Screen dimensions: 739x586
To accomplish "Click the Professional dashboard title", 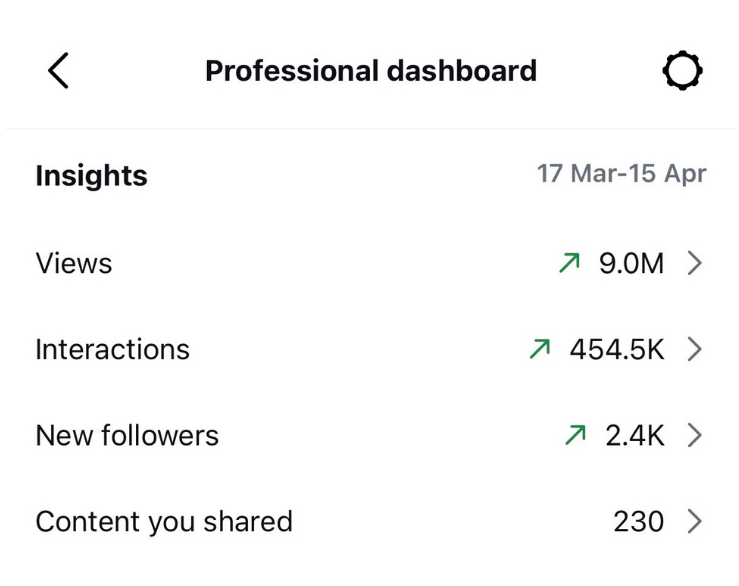I will click(371, 71).
